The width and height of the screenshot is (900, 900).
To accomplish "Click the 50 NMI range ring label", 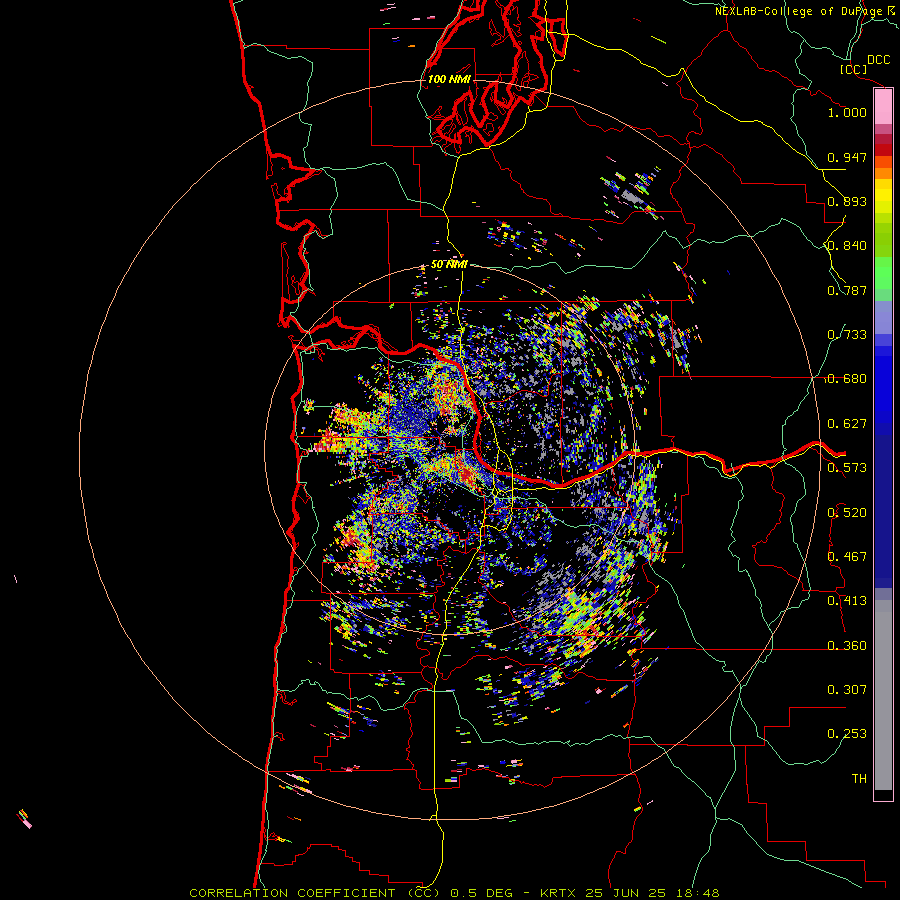I will pos(449,265).
